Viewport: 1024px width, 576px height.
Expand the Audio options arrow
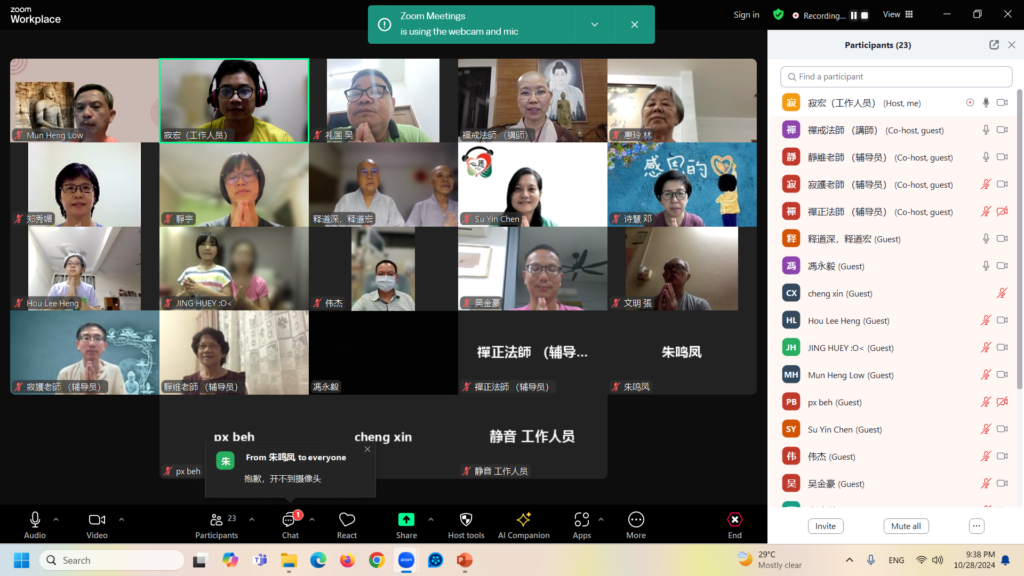pyautogui.click(x=56, y=519)
